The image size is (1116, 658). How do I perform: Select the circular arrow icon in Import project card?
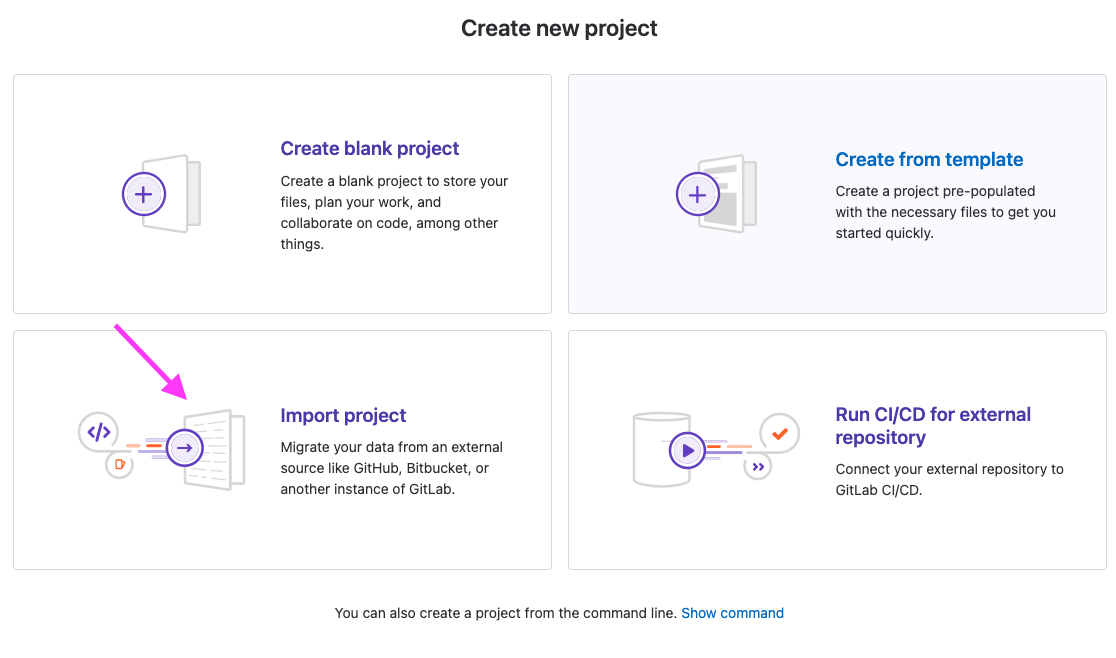coord(184,448)
